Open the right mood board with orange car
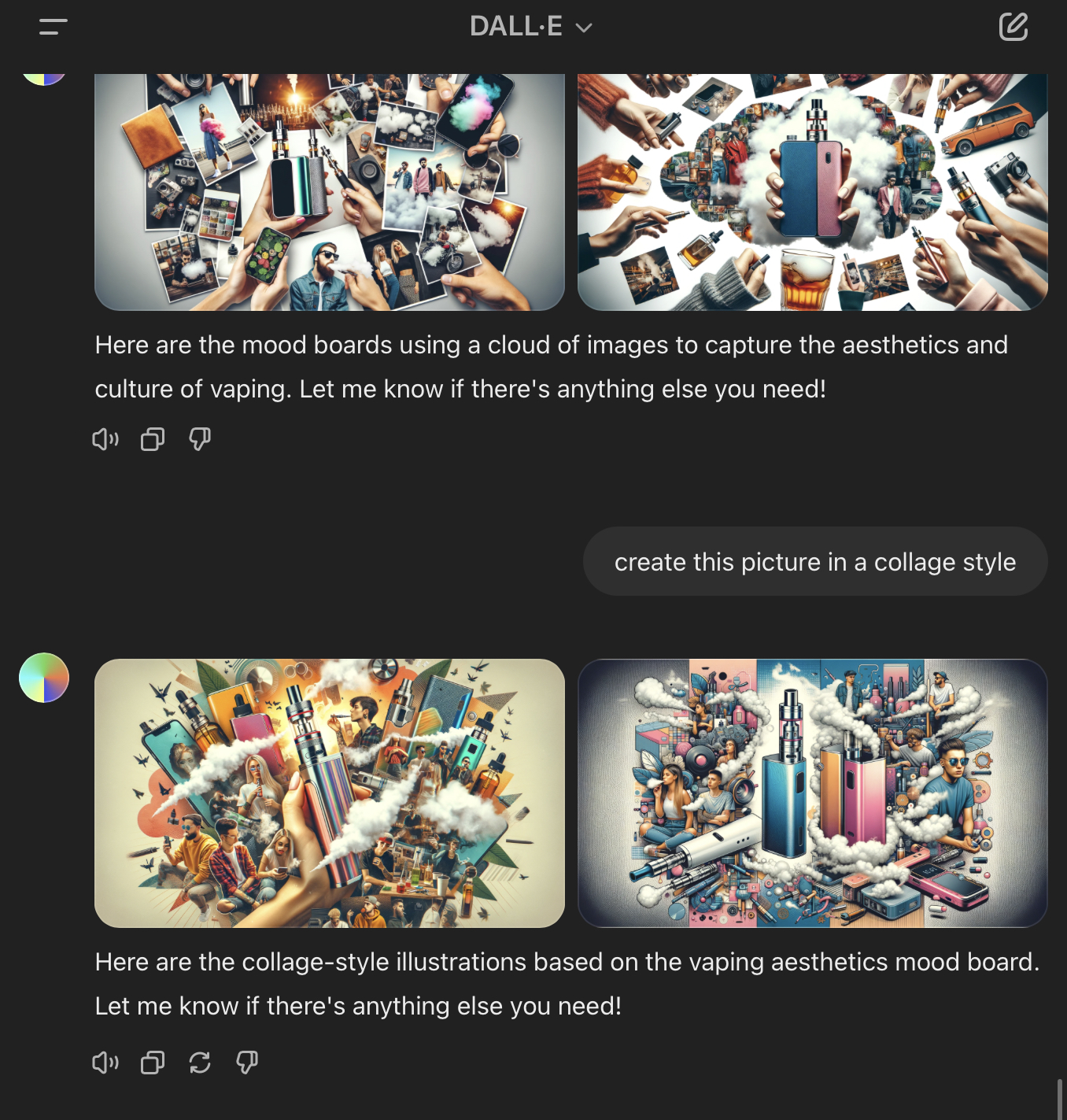This screenshot has width=1067, height=1120. [x=813, y=192]
